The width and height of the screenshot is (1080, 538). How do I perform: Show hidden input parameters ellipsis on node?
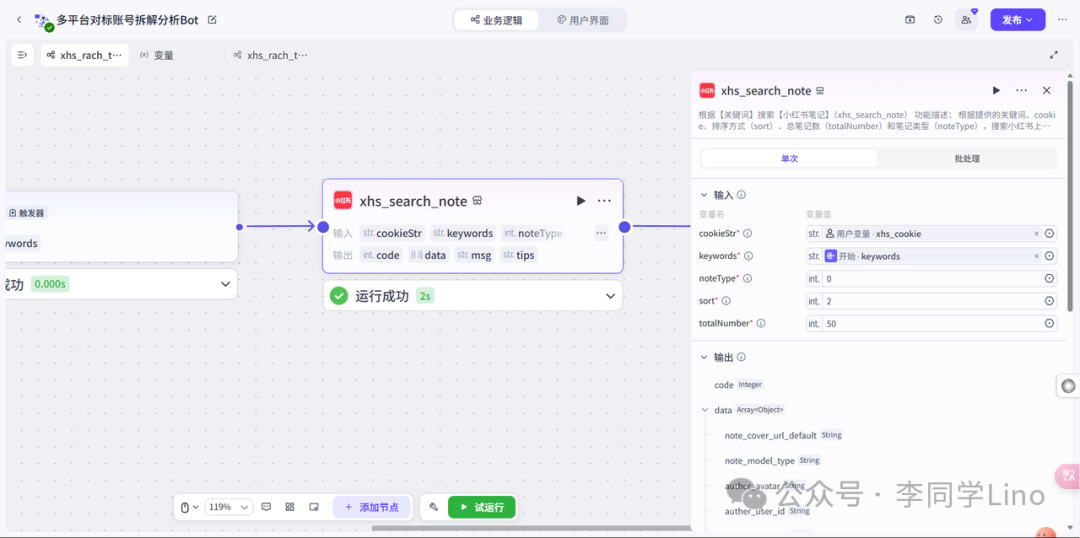coord(601,233)
